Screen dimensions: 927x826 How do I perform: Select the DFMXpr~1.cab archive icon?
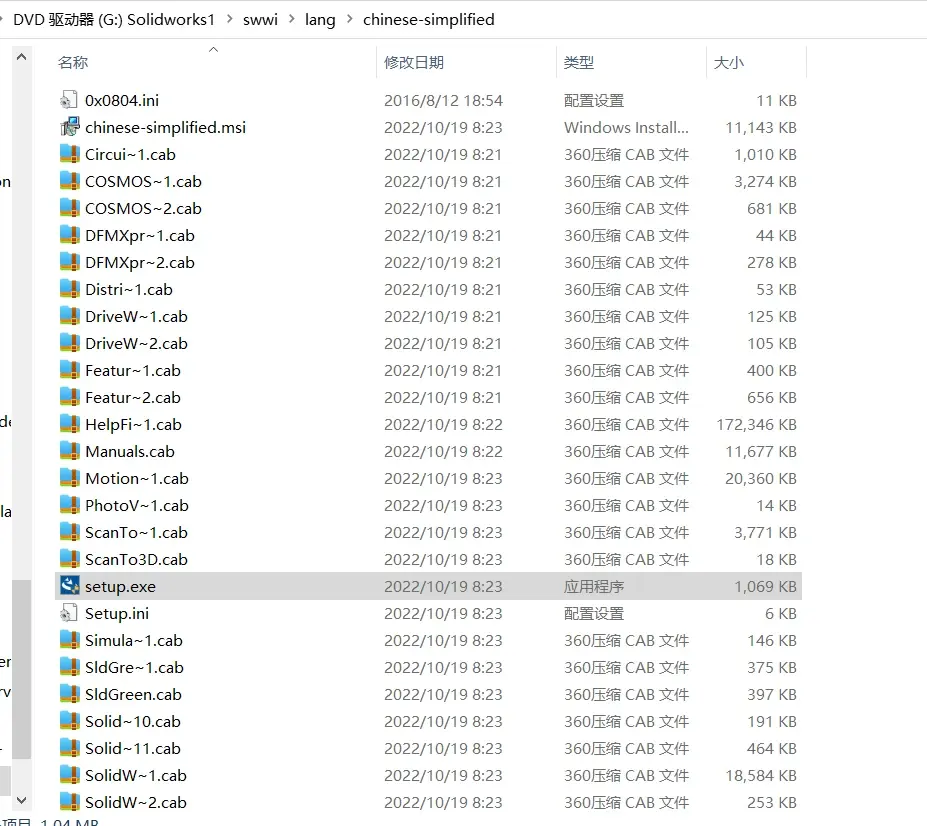(x=69, y=235)
